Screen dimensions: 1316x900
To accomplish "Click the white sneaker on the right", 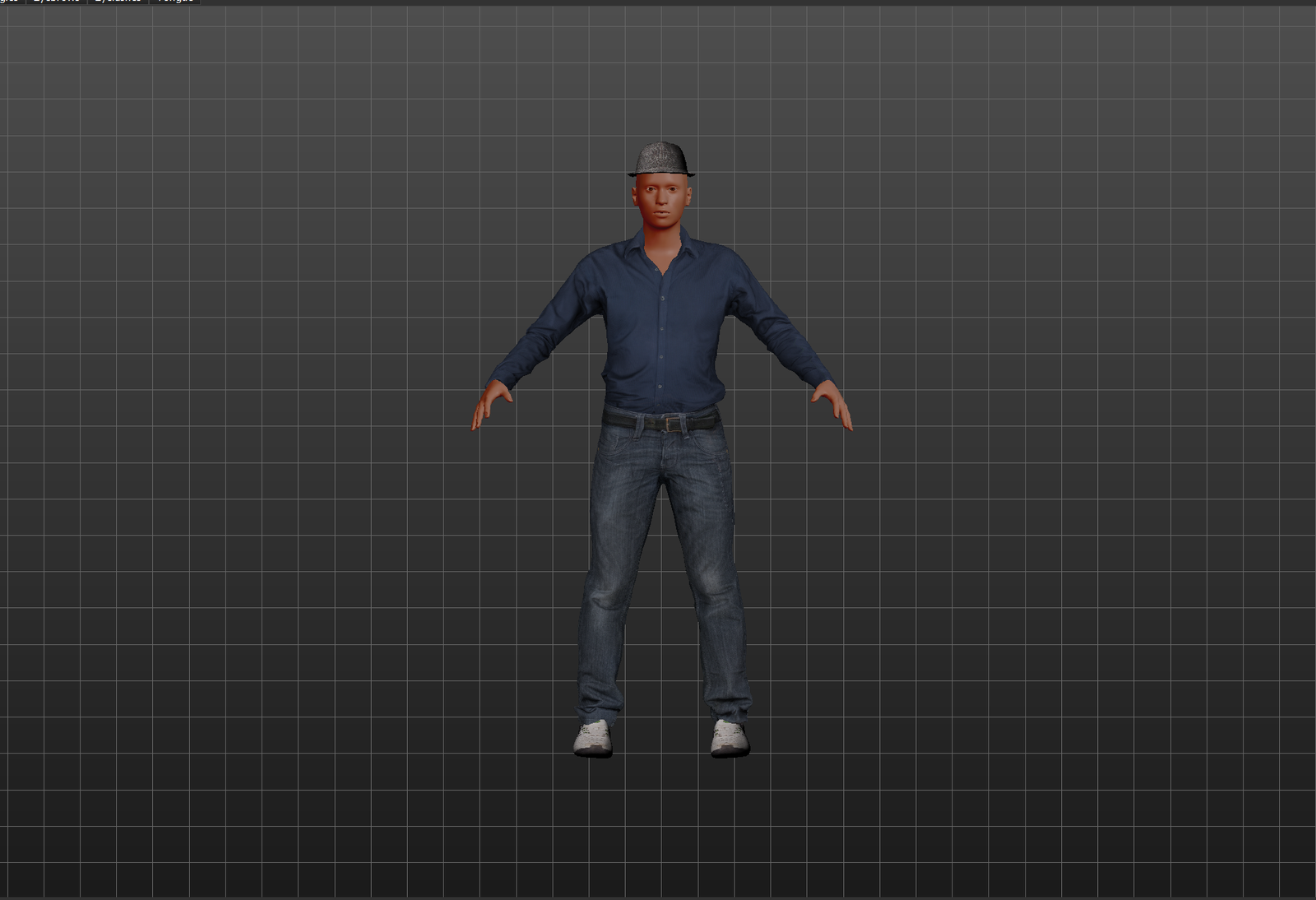I will 730,737.
